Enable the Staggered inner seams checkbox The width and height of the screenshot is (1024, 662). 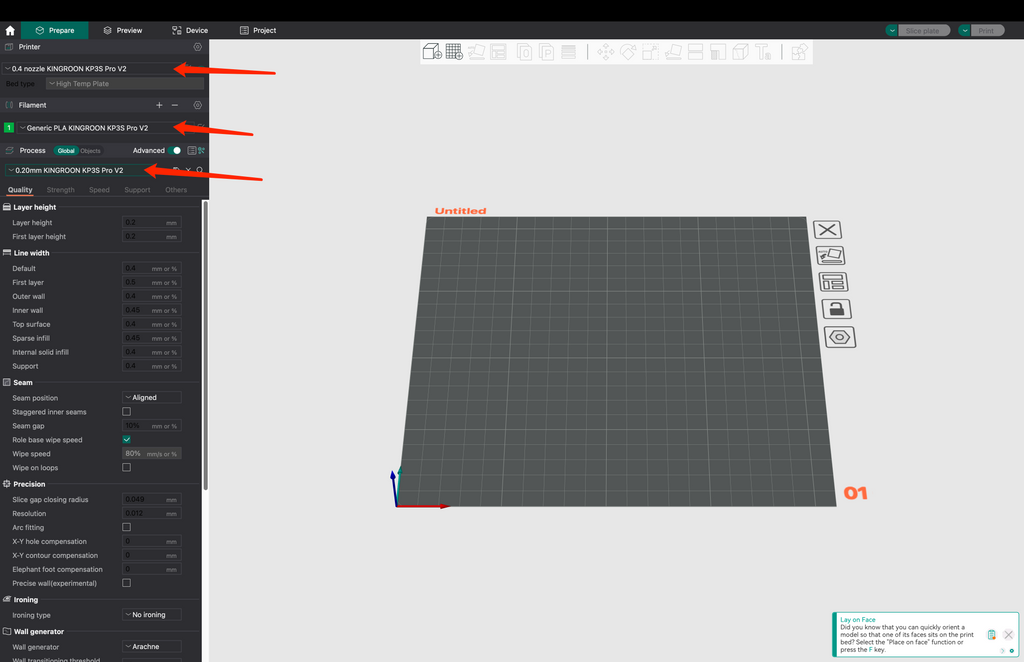[126, 412]
